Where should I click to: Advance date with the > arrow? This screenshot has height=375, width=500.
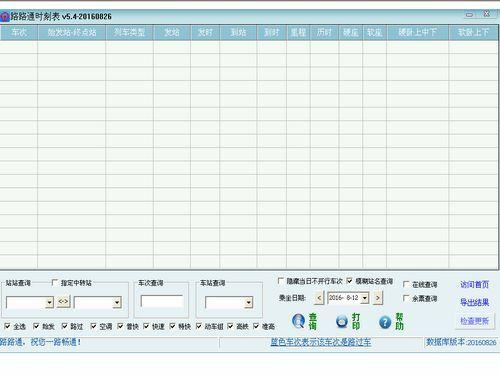click(x=378, y=298)
